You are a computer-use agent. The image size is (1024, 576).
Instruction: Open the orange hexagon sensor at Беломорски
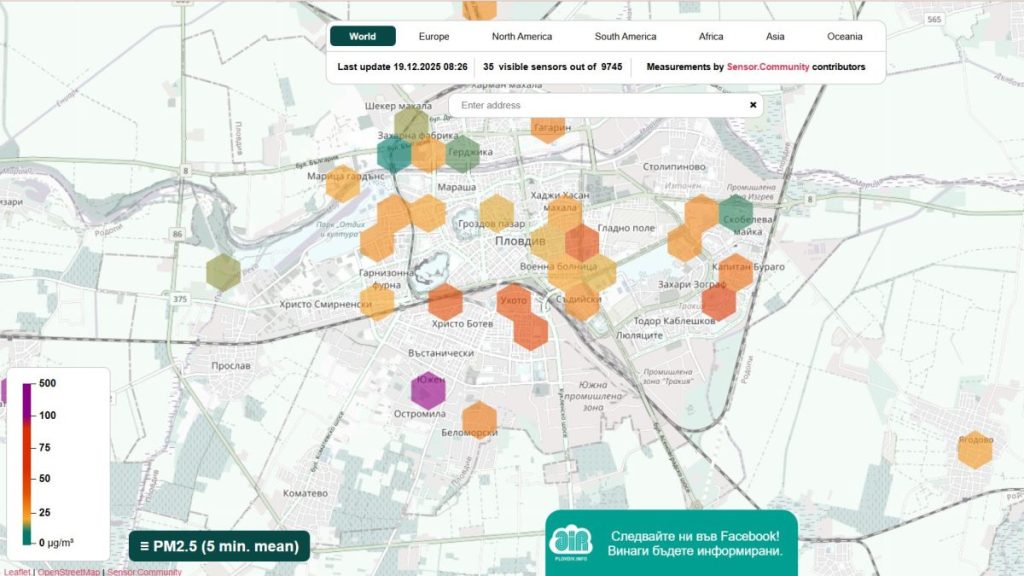pos(480,419)
